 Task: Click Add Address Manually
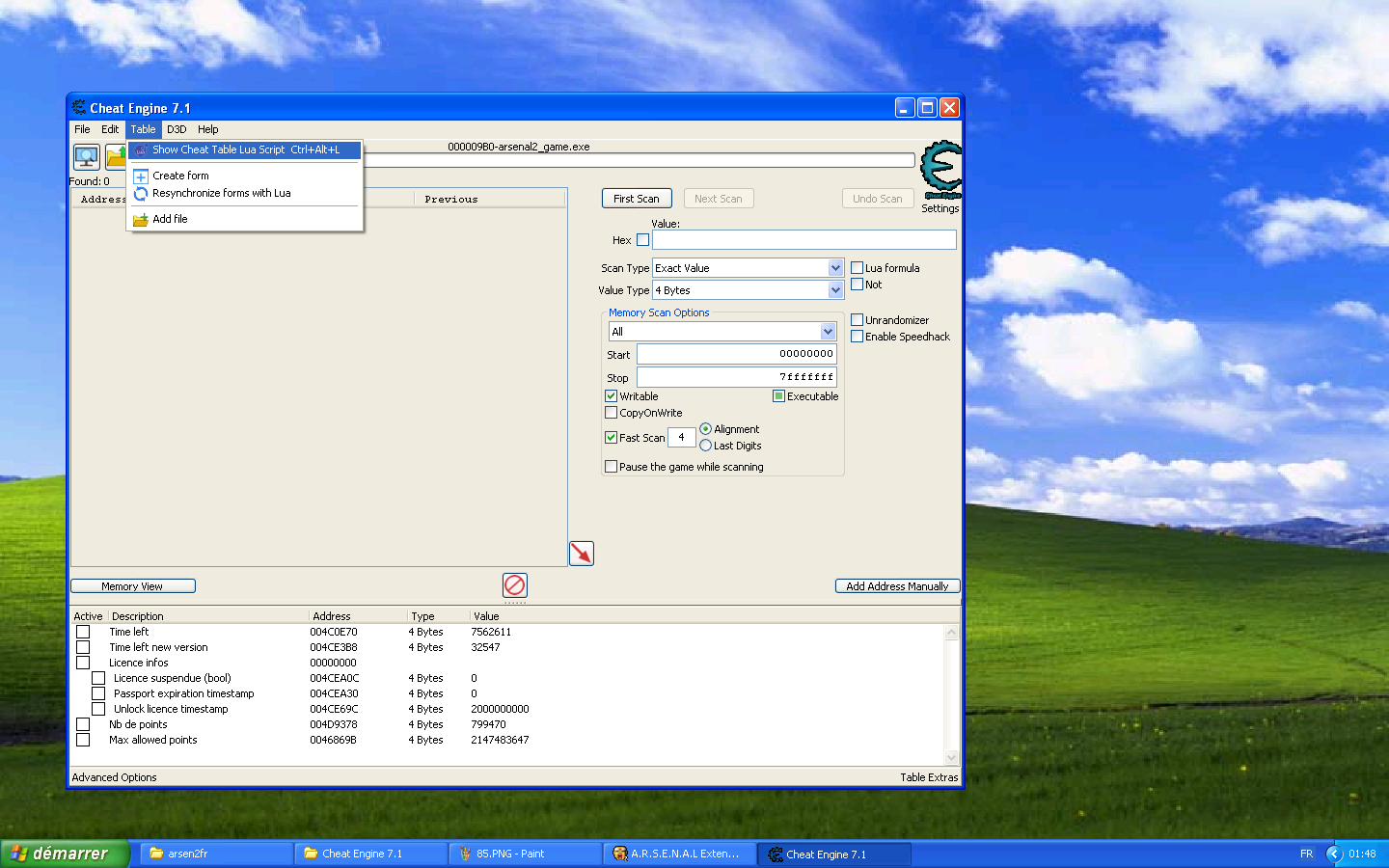[x=897, y=586]
